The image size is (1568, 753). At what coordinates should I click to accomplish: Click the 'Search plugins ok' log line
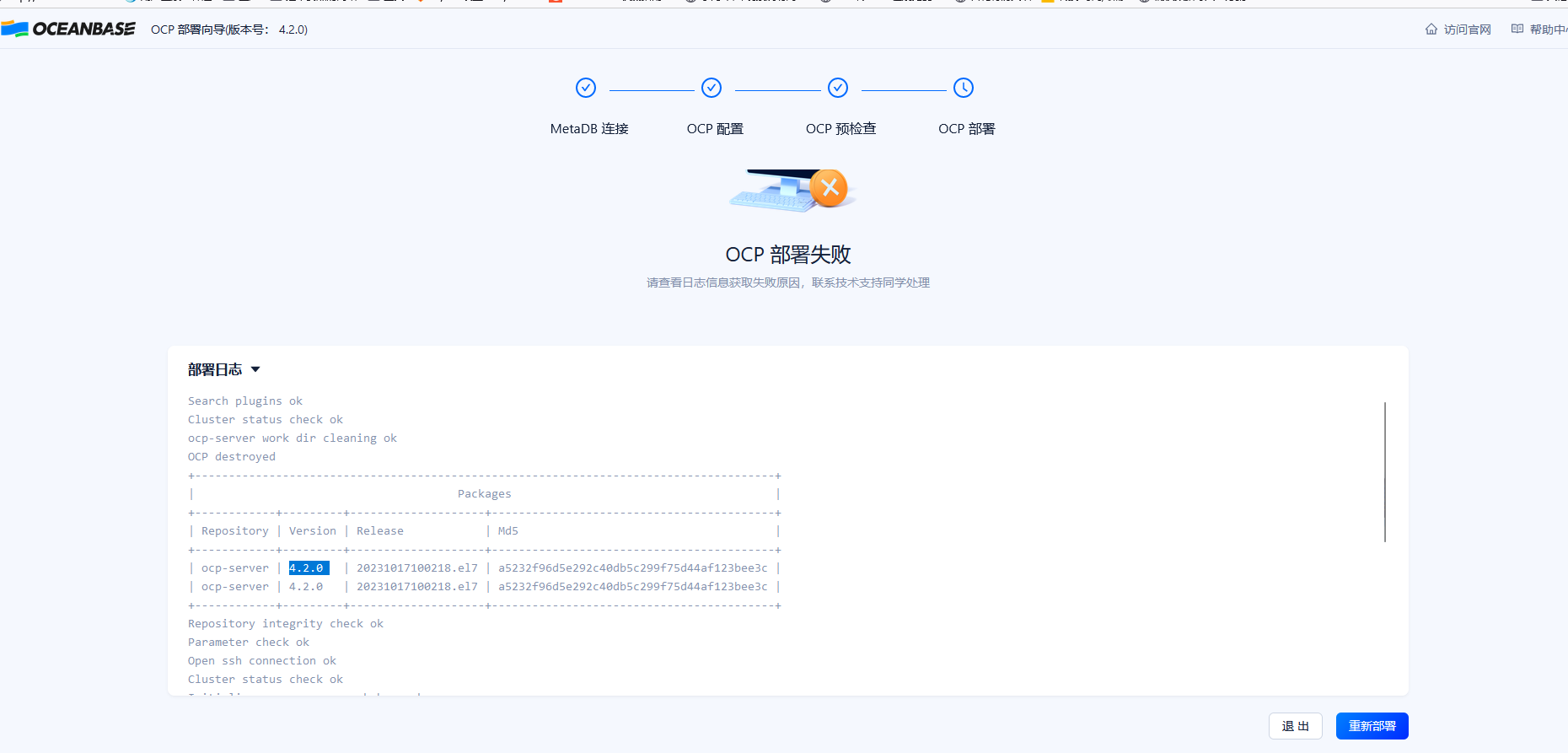pos(245,401)
